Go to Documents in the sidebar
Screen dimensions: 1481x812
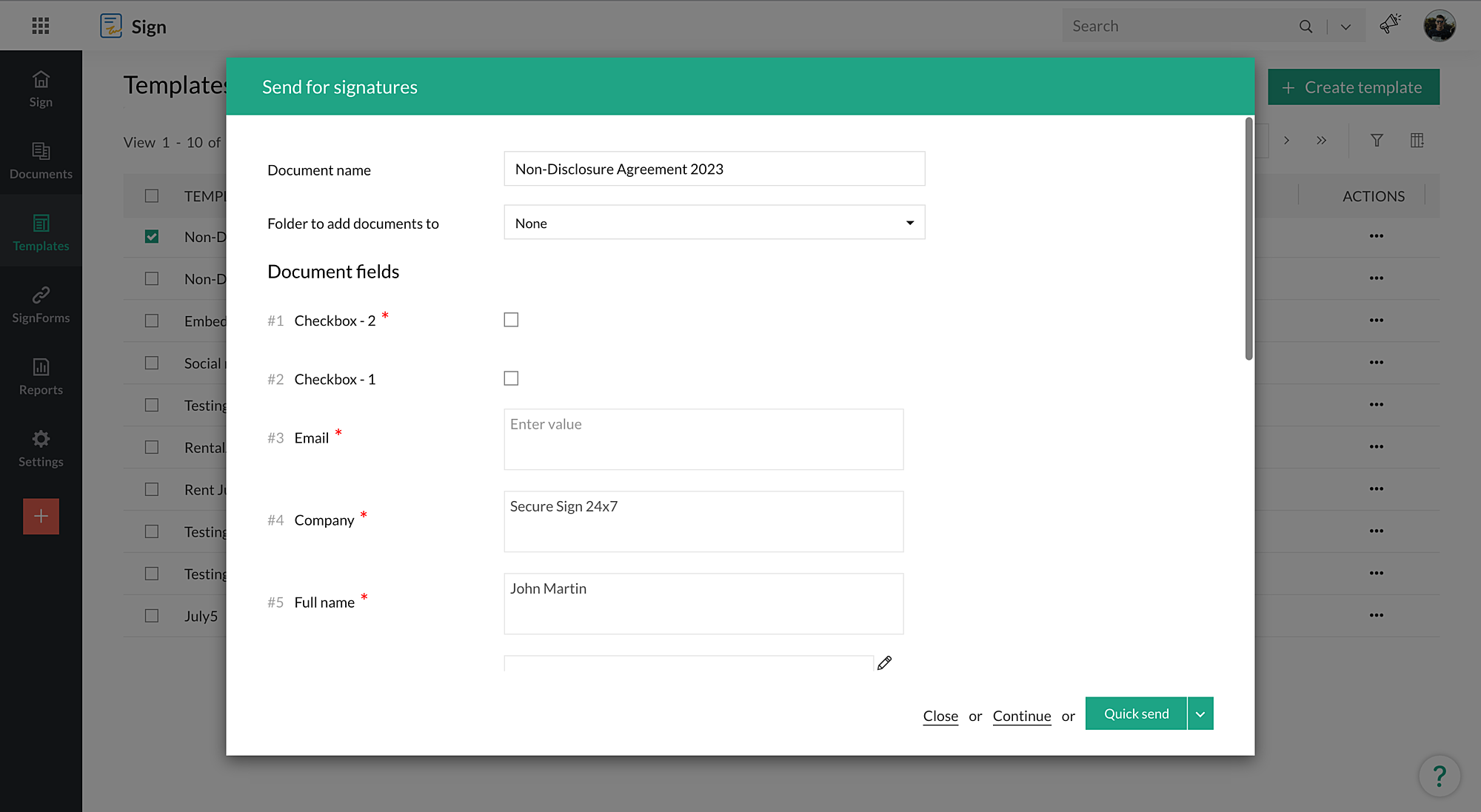(x=41, y=161)
